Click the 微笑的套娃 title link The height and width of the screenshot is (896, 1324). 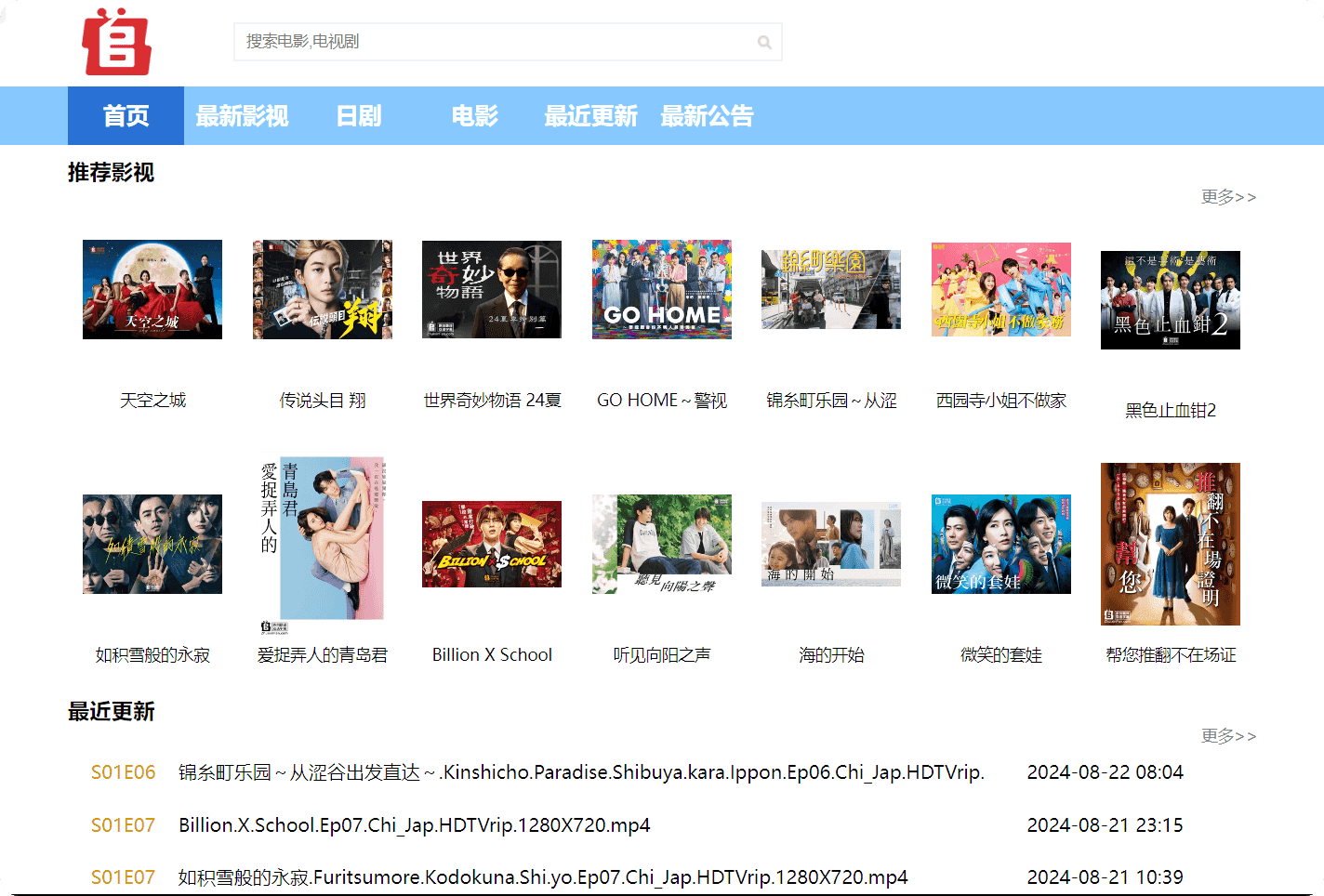click(x=1001, y=654)
